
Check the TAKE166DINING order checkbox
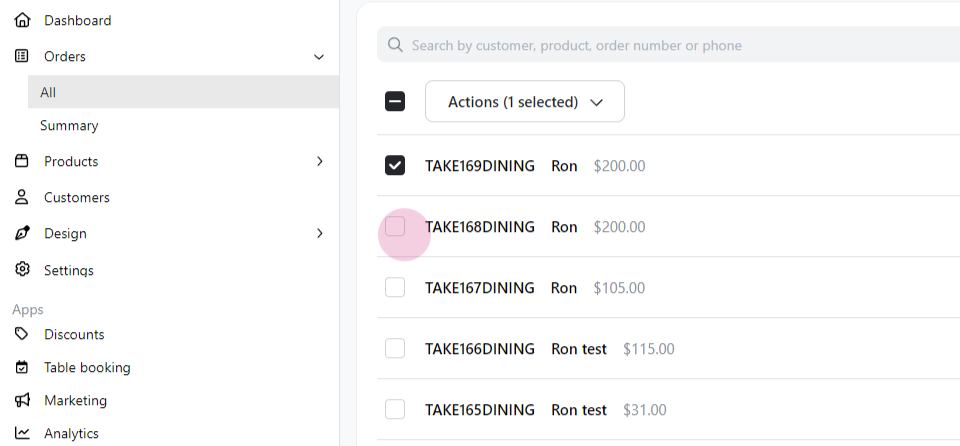tap(395, 348)
